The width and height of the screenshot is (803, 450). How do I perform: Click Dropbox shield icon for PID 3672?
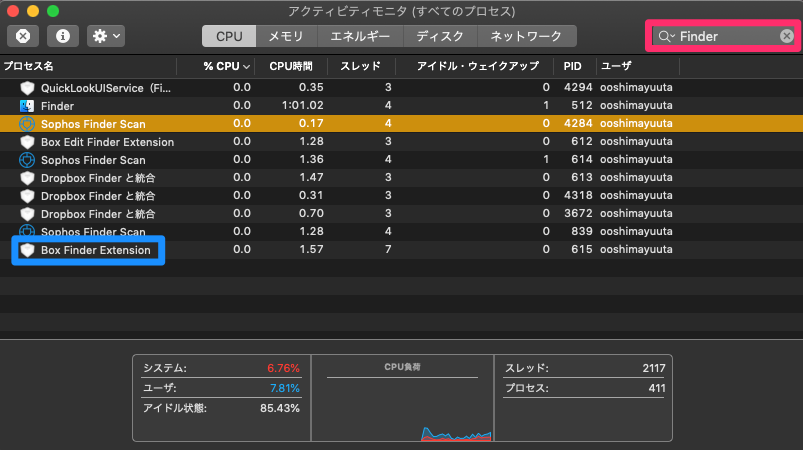(27, 213)
